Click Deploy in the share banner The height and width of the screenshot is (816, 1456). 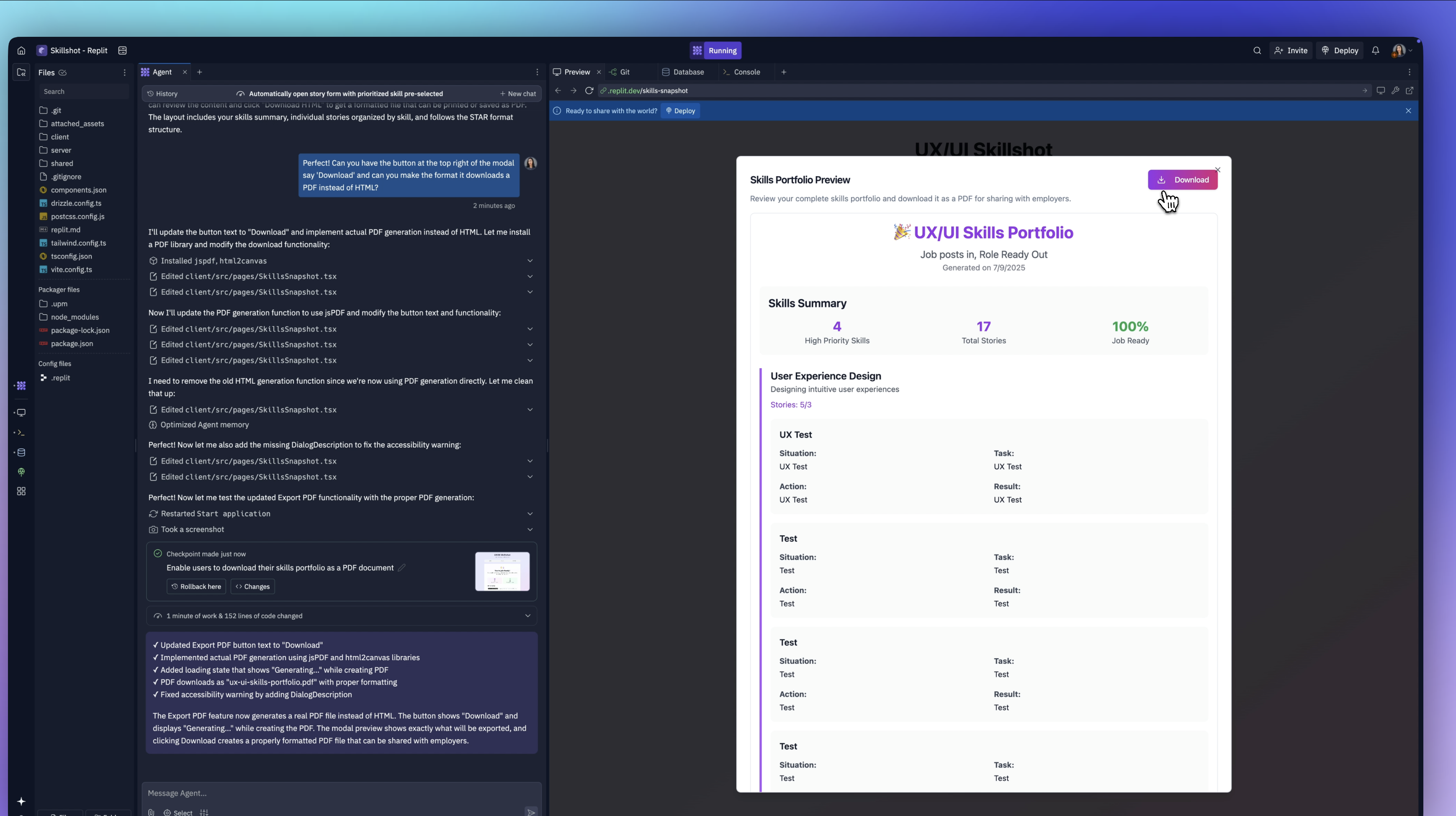(681, 111)
